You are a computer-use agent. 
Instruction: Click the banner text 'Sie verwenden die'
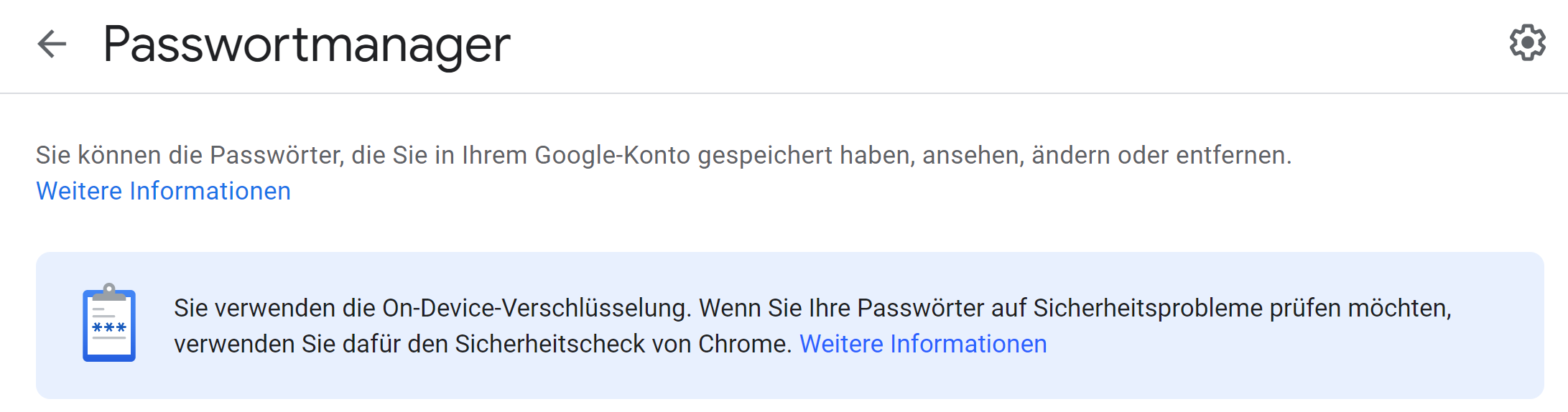point(274,308)
